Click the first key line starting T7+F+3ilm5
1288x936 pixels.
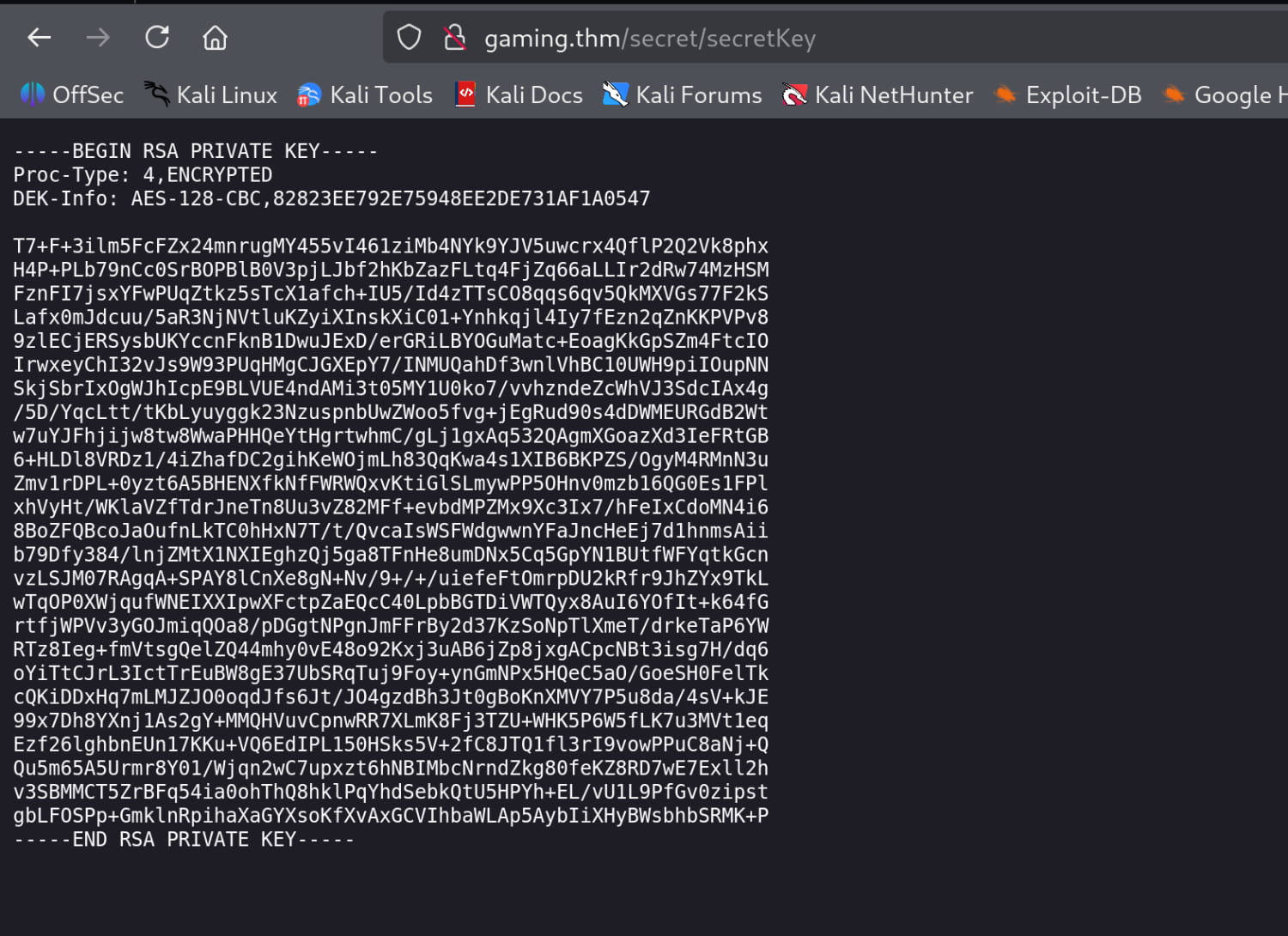[391, 246]
